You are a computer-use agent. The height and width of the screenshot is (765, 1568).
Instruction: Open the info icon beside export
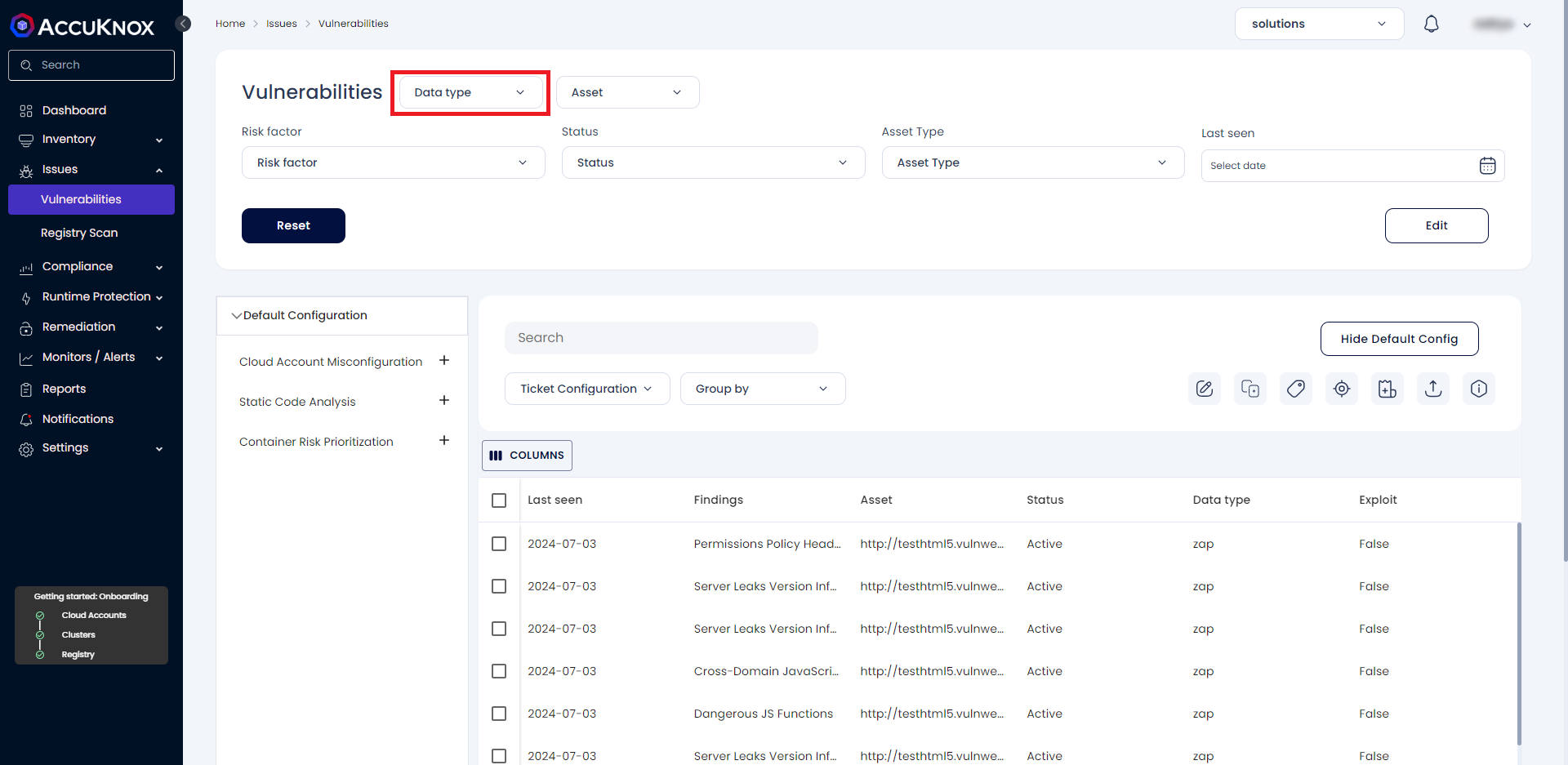[x=1479, y=389]
